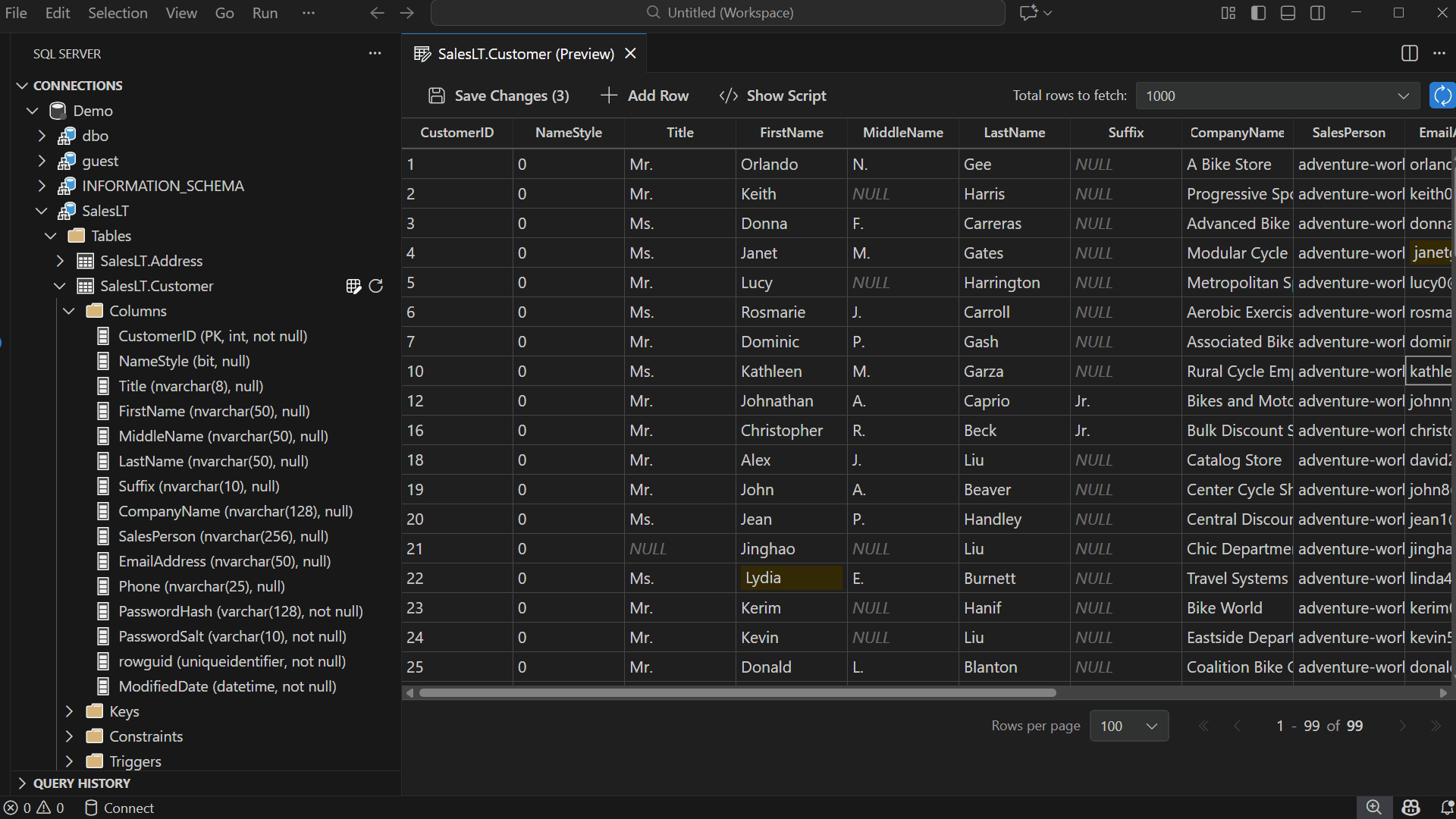Expand the Keys folder
Viewport: 1456px width, 819px height.
69,711
